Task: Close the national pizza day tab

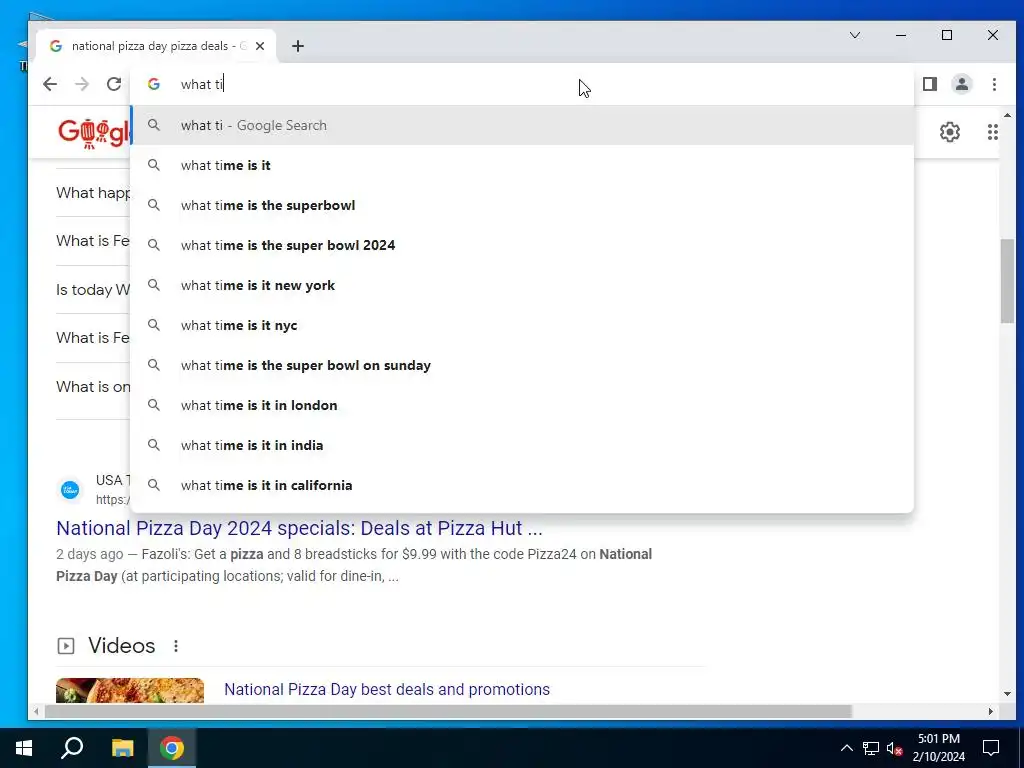Action: 260,46
